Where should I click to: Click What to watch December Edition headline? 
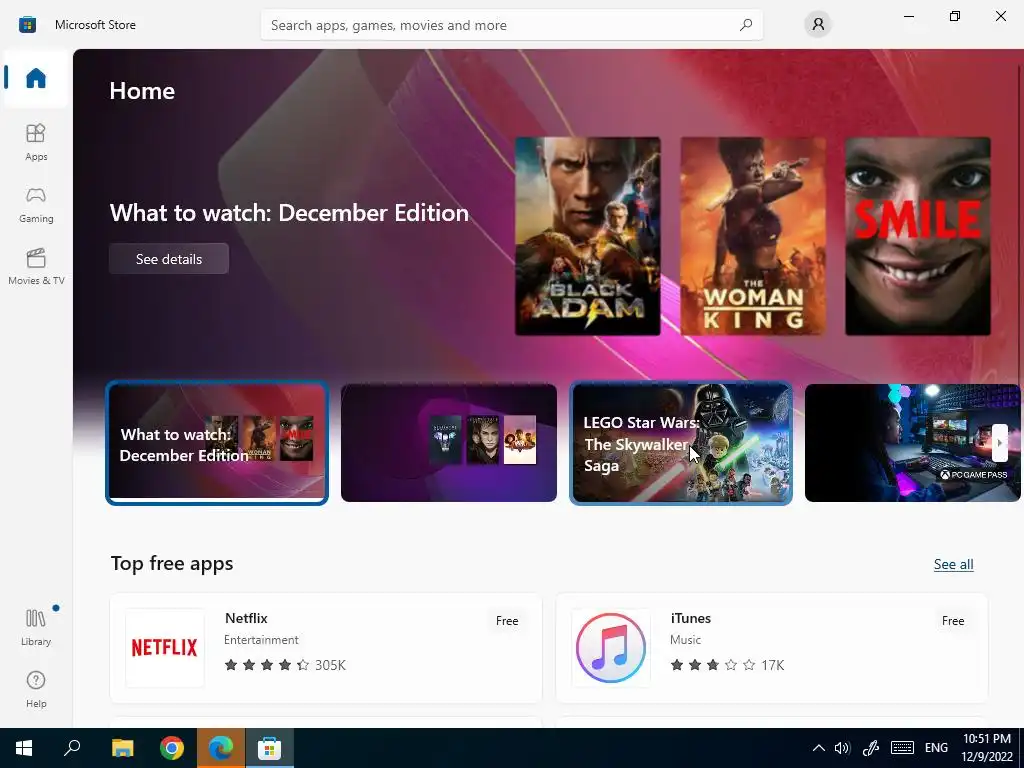[x=289, y=213]
